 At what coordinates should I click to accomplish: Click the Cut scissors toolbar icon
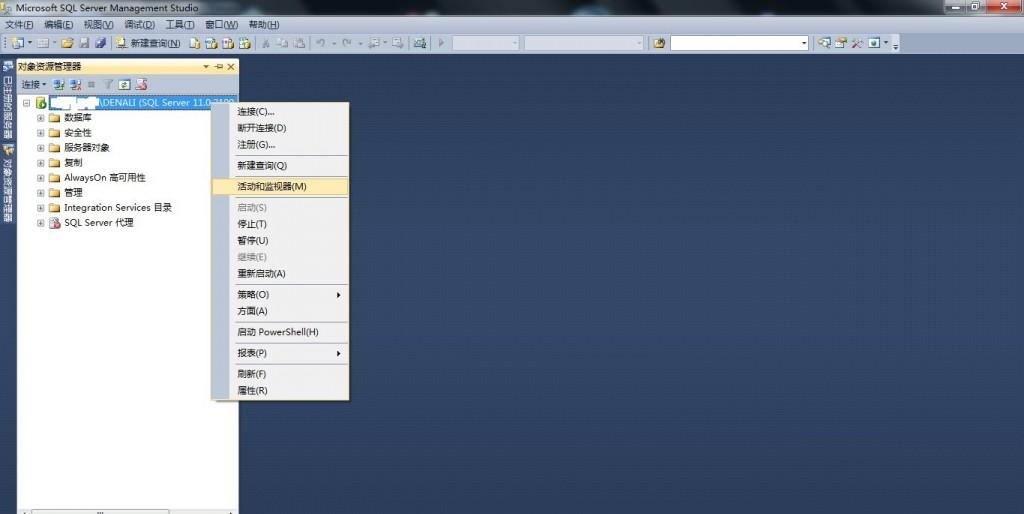tap(266, 43)
